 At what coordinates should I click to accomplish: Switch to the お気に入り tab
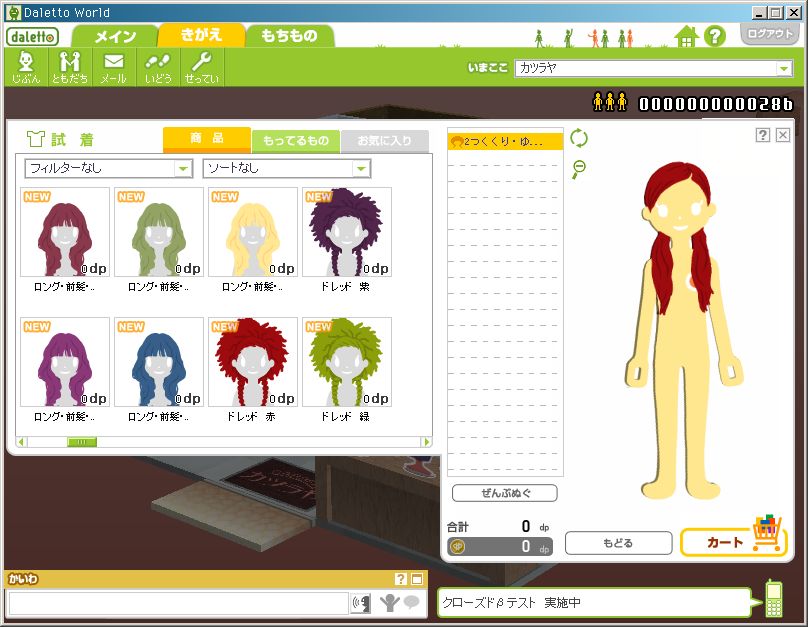pyautogui.click(x=384, y=141)
